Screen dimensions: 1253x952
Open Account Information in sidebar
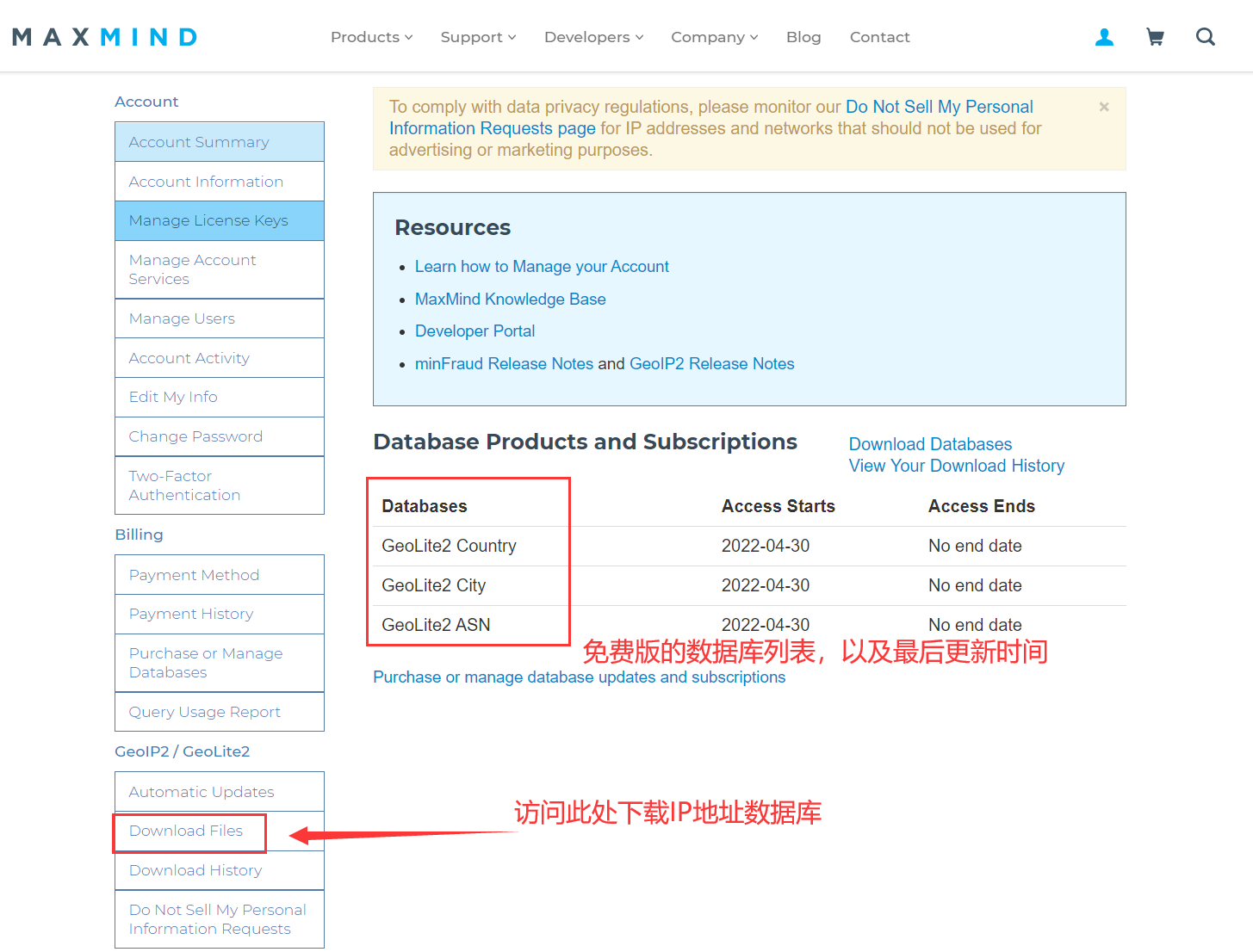[220, 182]
